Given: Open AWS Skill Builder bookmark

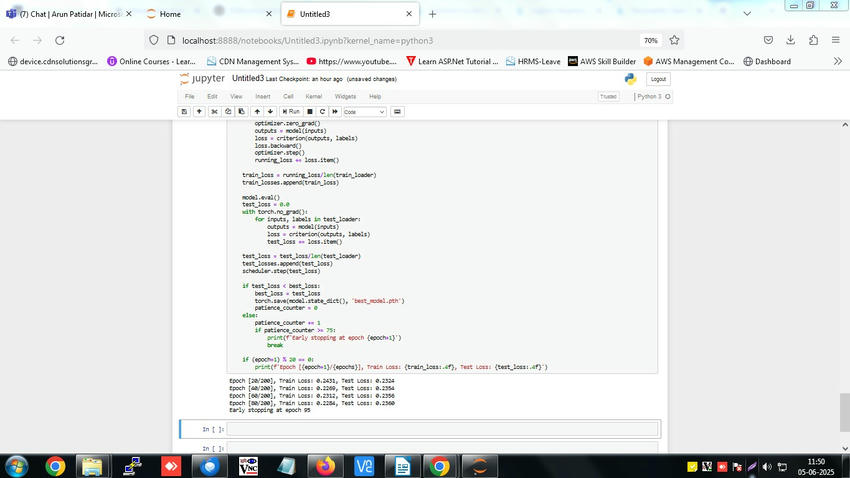Looking at the screenshot, I should click(x=602, y=61).
